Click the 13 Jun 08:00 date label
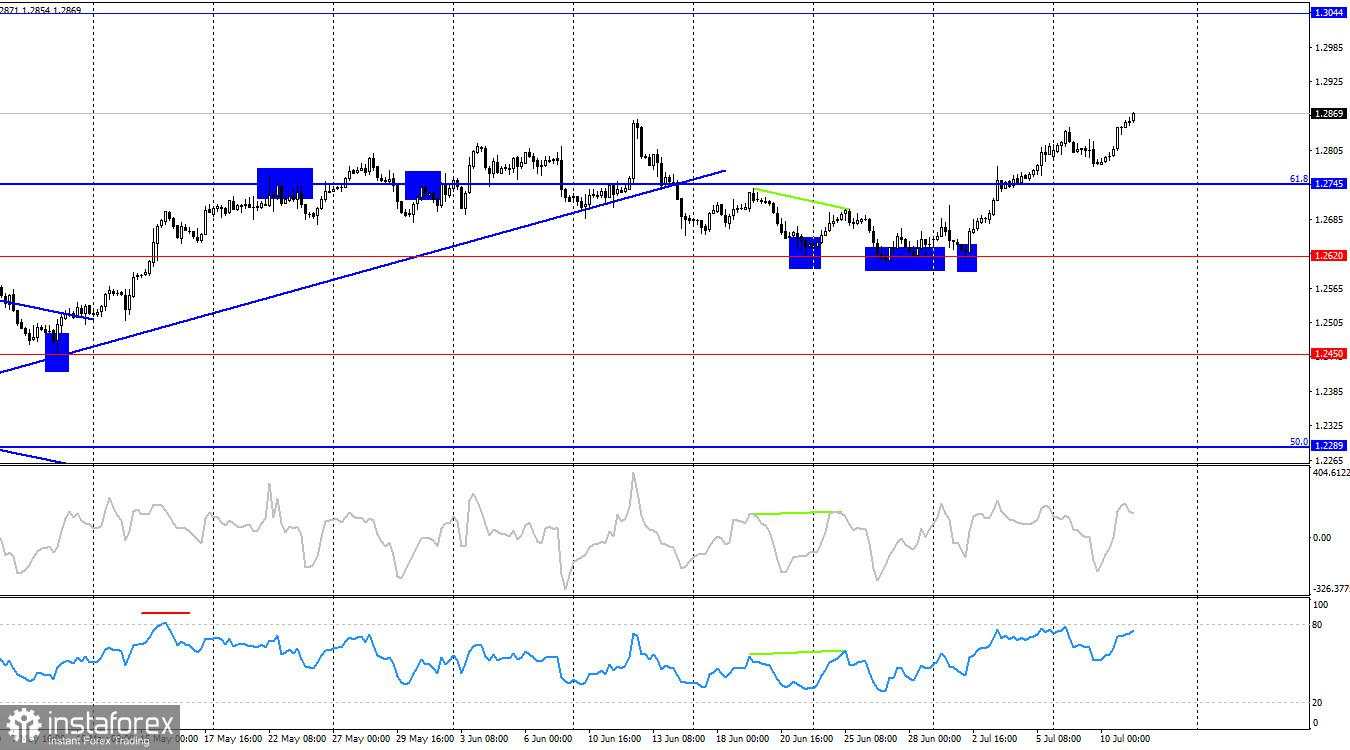The width and height of the screenshot is (1350, 750). coord(678,739)
